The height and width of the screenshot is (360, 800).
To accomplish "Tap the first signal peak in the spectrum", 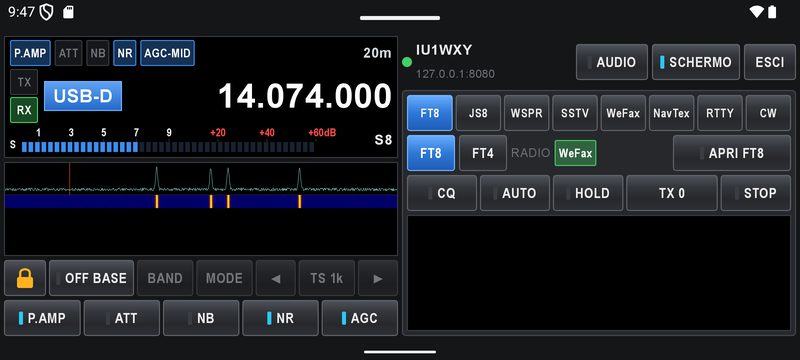I will pos(157,178).
